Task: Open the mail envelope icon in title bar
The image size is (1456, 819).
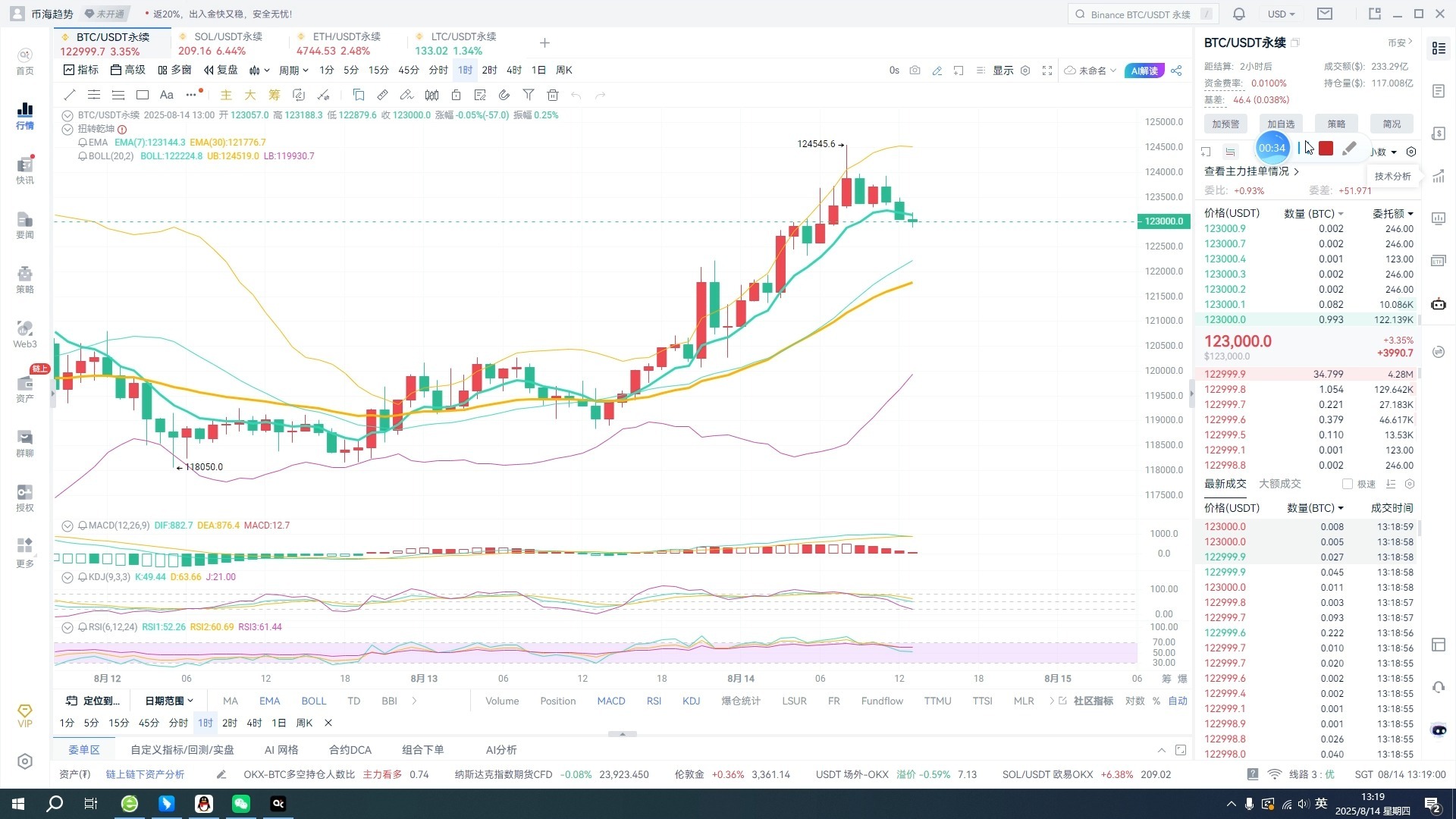Action: [1325, 14]
